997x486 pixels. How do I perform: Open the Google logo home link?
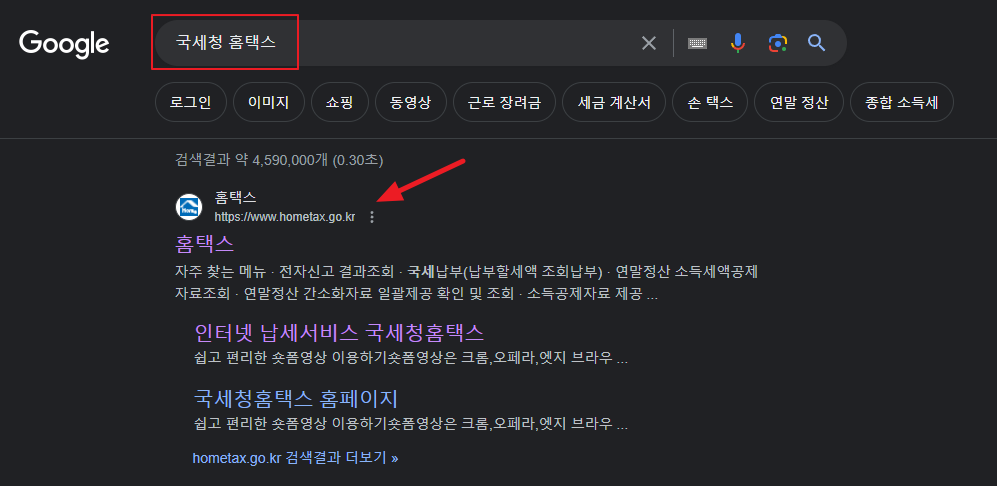click(64, 43)
